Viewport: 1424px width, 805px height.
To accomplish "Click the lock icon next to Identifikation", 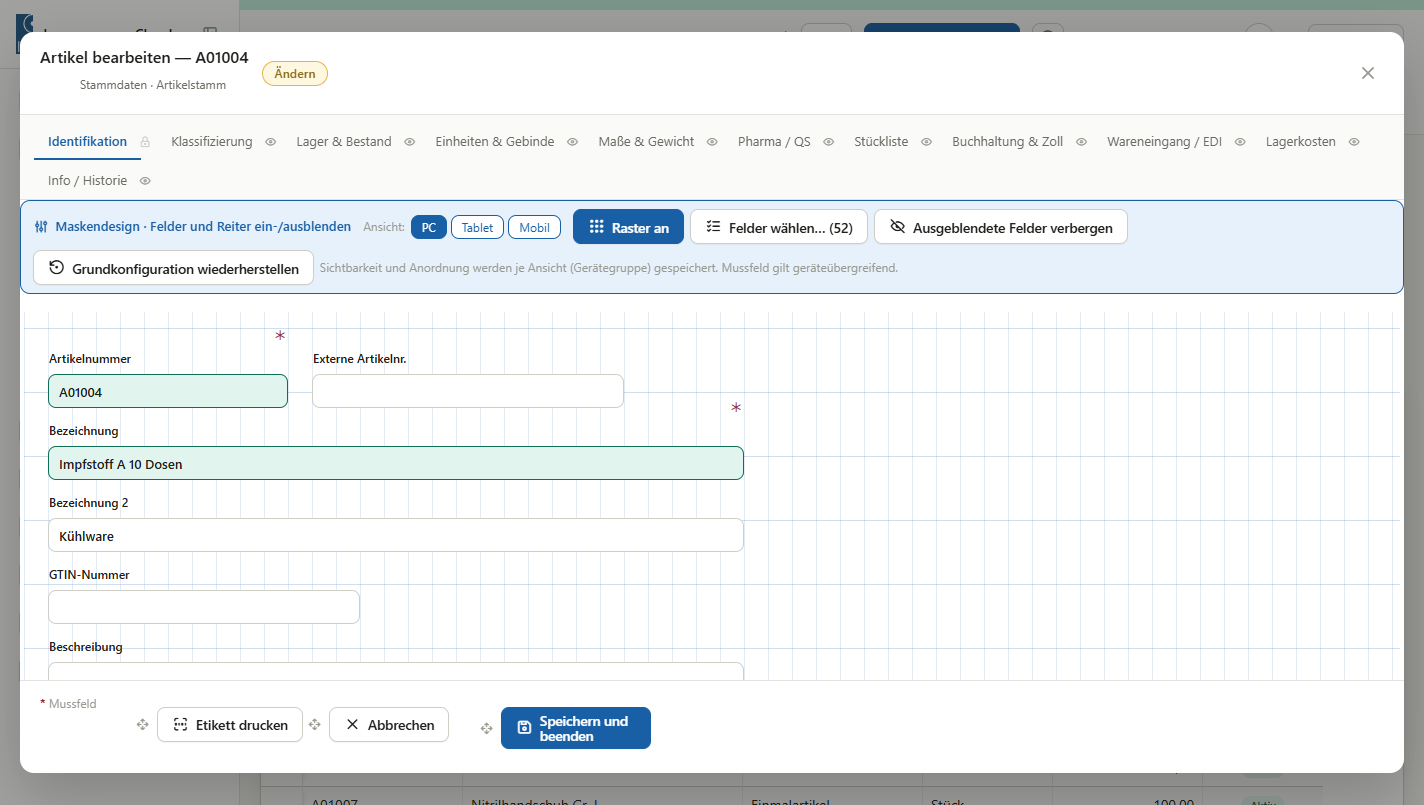I will 145,142.
